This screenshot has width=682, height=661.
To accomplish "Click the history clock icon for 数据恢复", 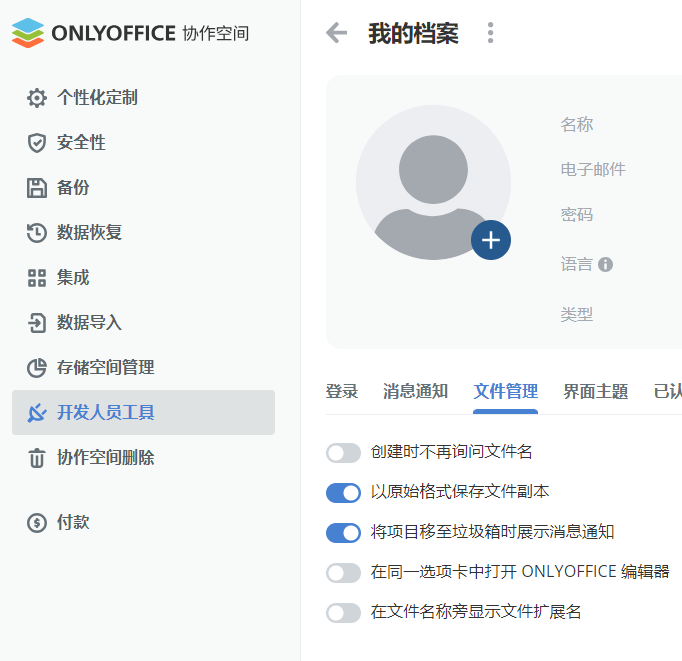I will 37,233.
